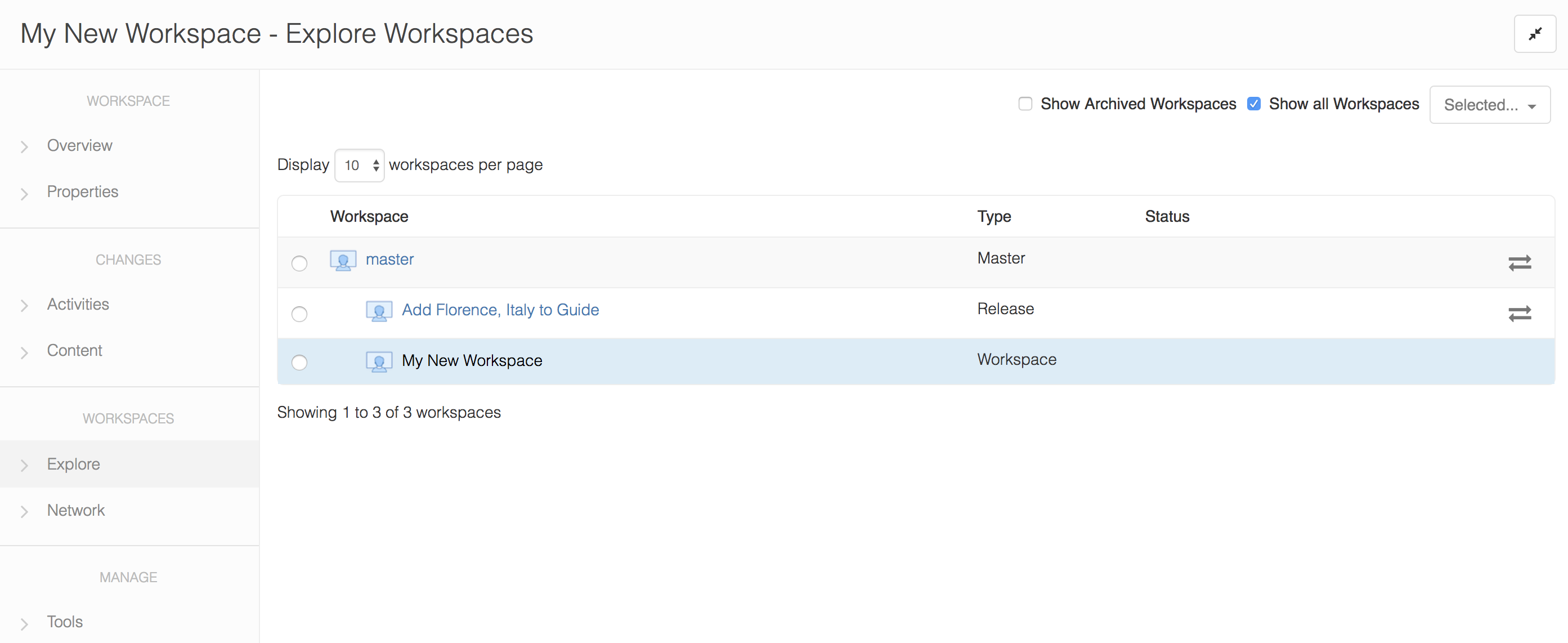
Task: Open the Add Florence, Italy to Guide link
Action: [499, 310]
